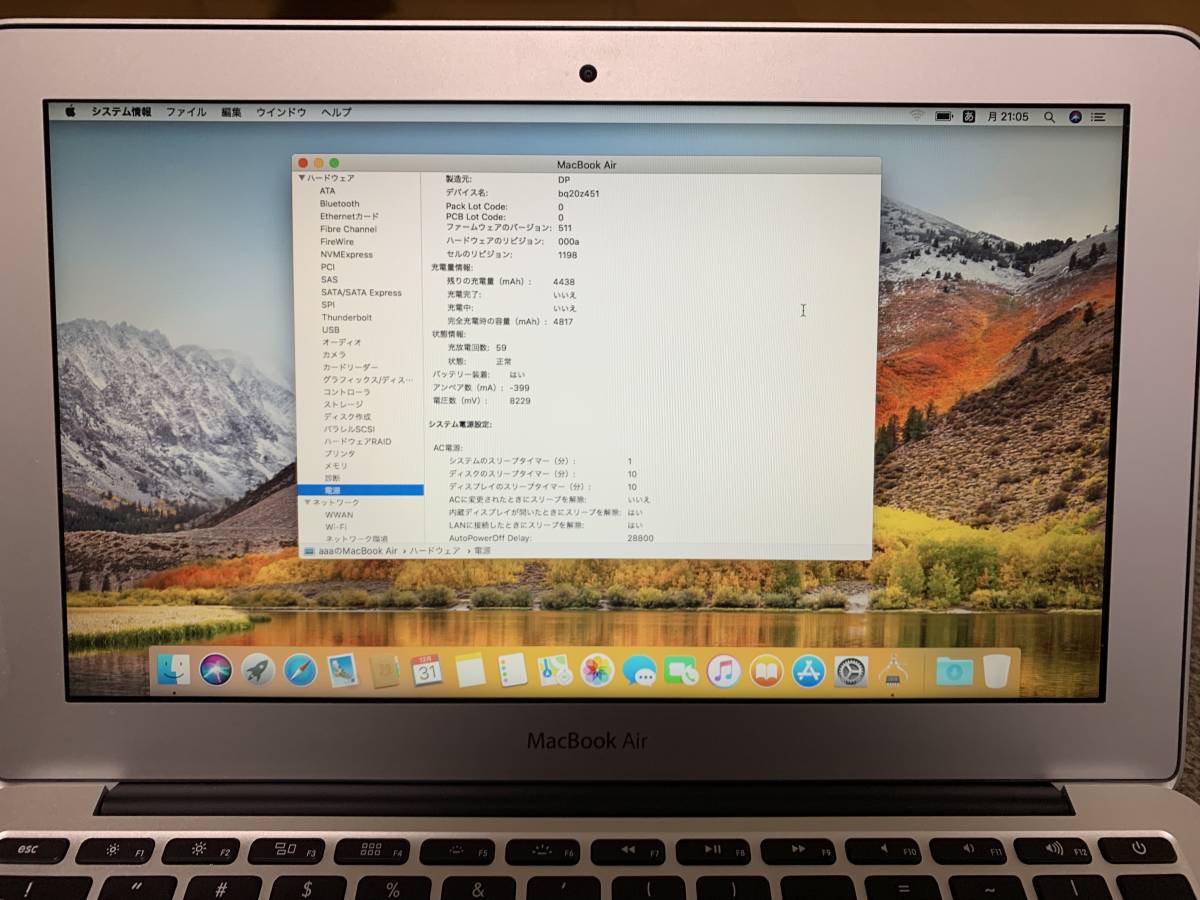The image size is (1200, 900).
Task: Open the Trash in Dock
Action: (x=996, y=670)
